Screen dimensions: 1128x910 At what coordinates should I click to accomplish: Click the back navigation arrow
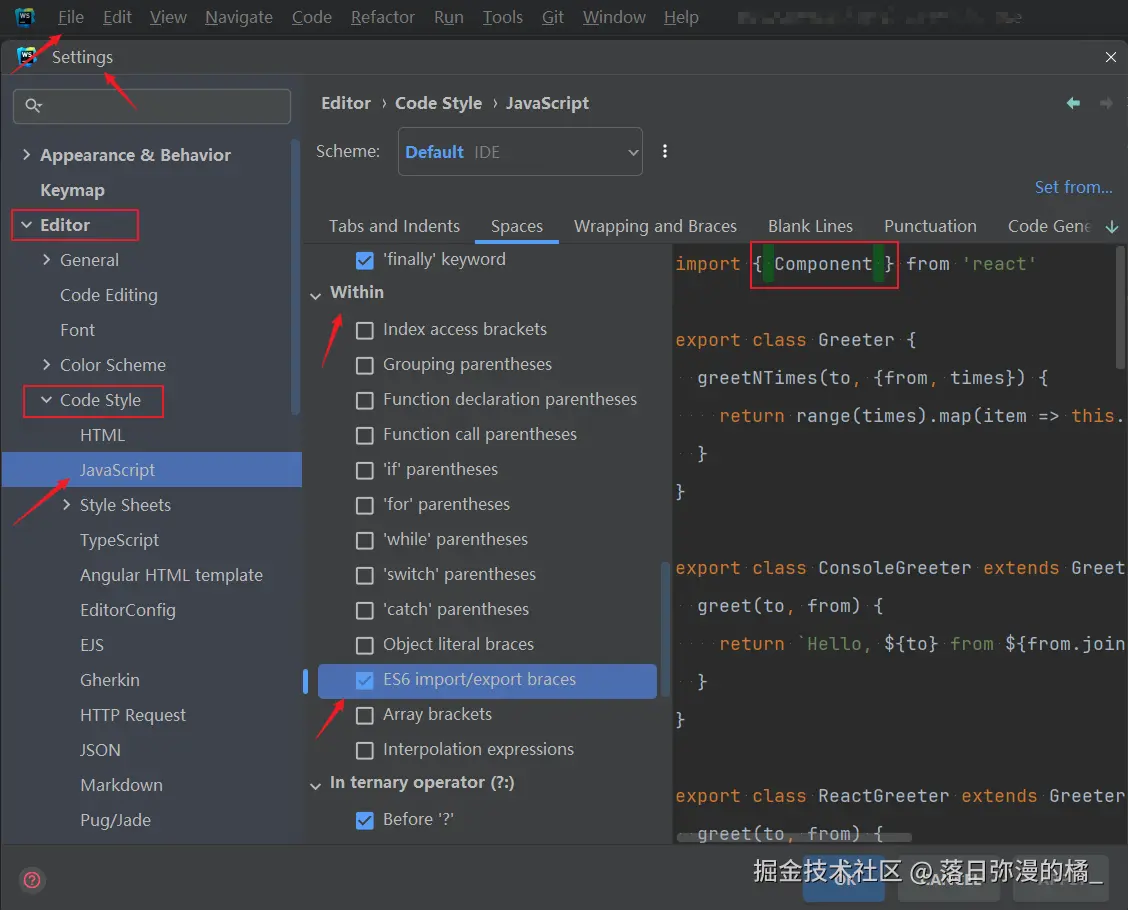click(1073, 103)
